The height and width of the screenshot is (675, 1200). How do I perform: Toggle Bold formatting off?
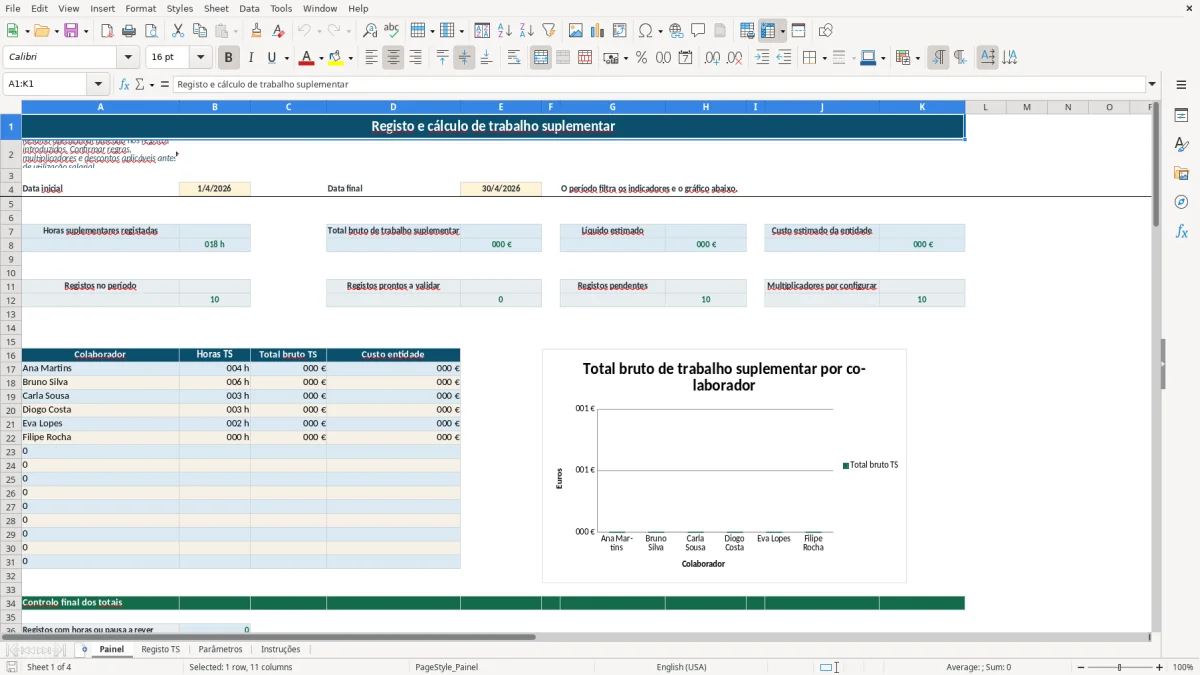pyautogui.click(x=228, y=58)
